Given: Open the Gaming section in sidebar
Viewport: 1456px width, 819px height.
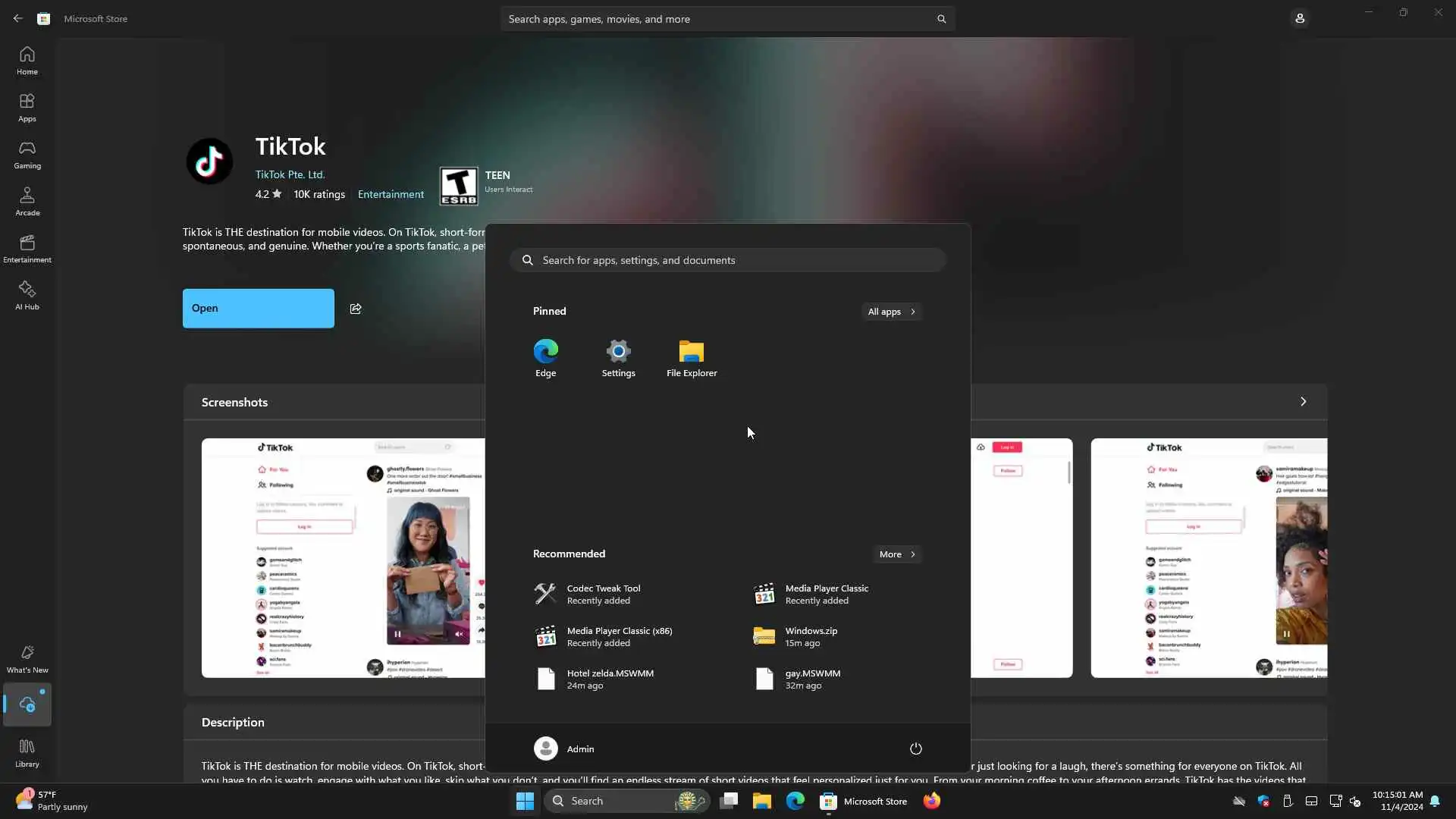Looking at the screenshot, I should click(x=27, y=155).
